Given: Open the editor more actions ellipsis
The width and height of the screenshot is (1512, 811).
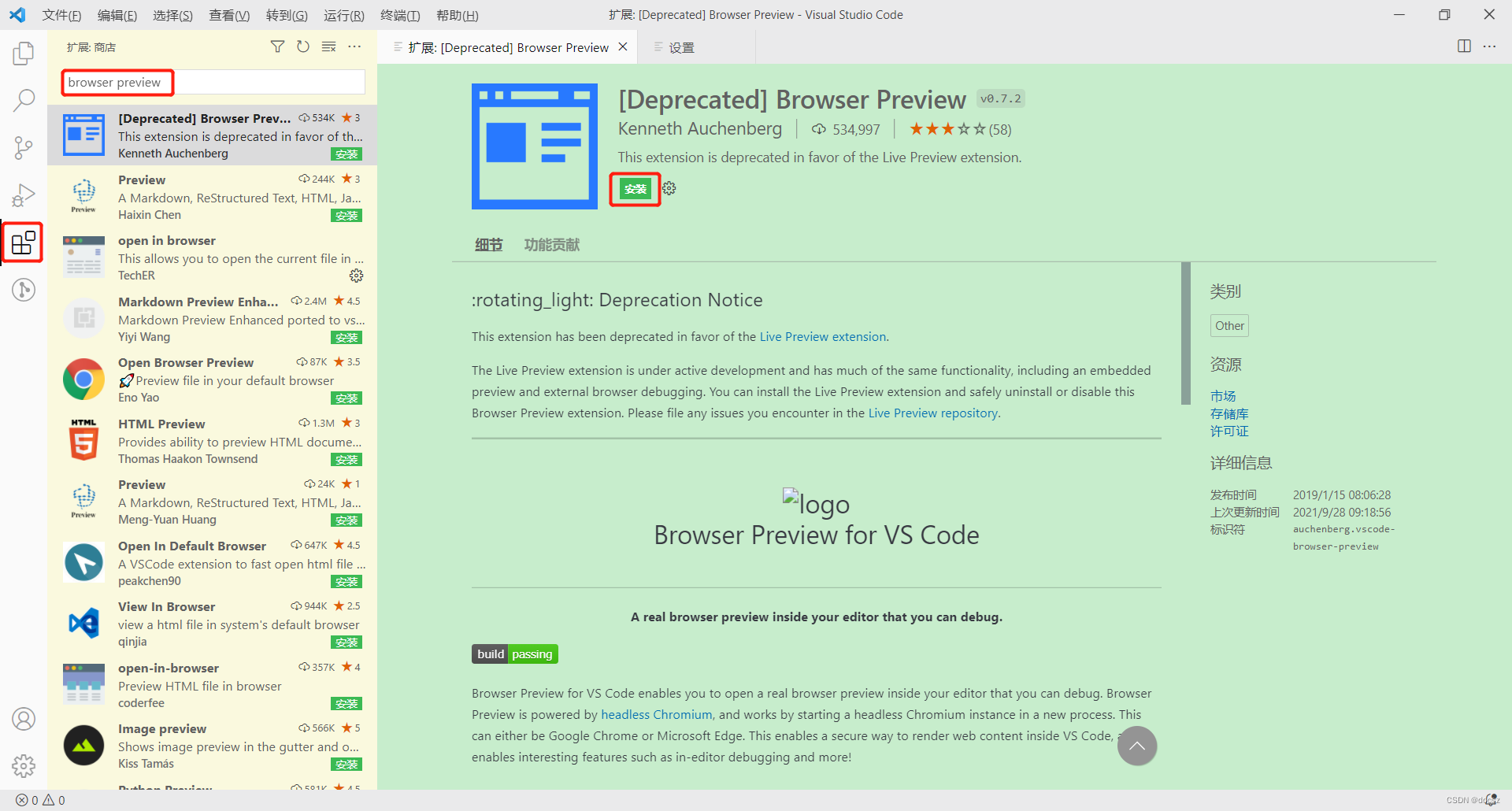Looking at the screenshot, I should (x=1489, y=46).
